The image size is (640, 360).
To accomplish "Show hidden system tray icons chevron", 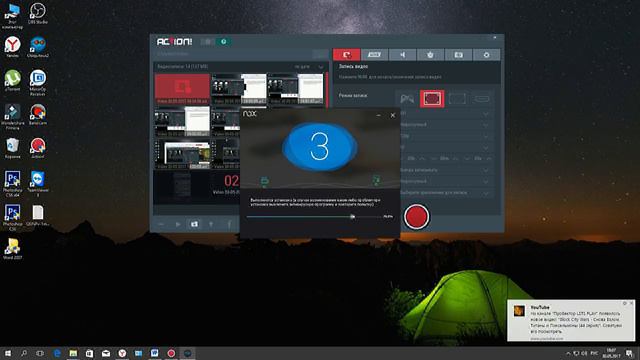I will pyautogui.click(x=568, y=353).
